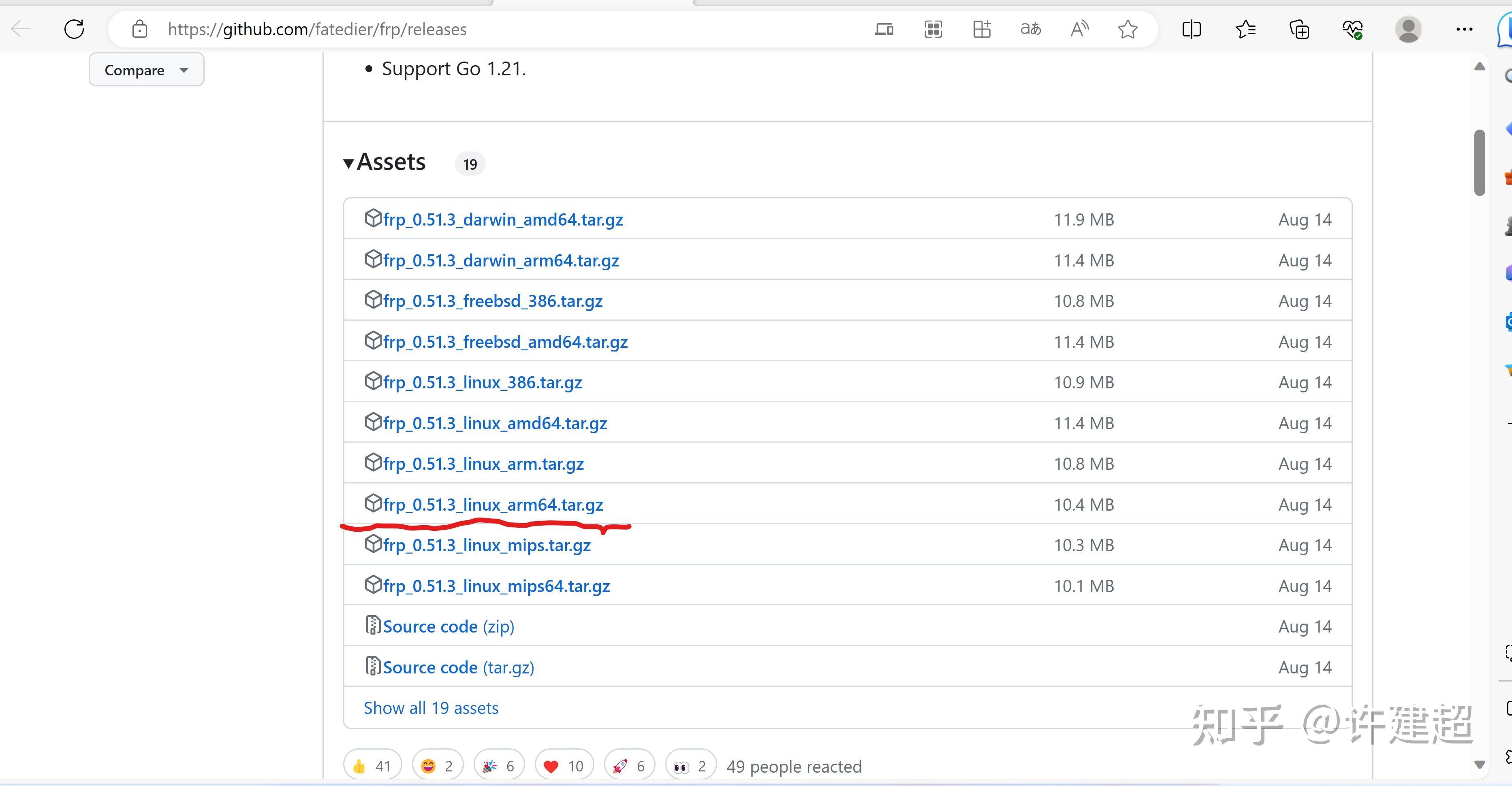1512x786 pixels.
Task: Toggle the red heart reaction
Action: (x=564, y=765)
